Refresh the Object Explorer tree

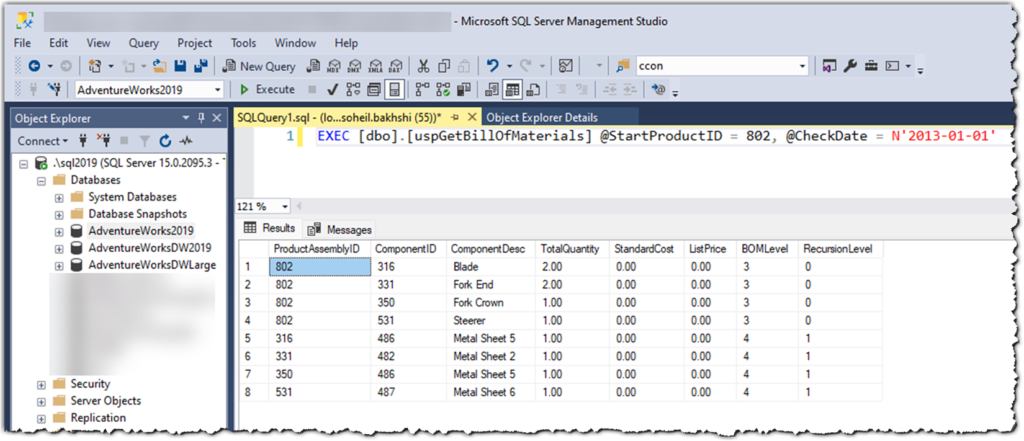[166, 140]
